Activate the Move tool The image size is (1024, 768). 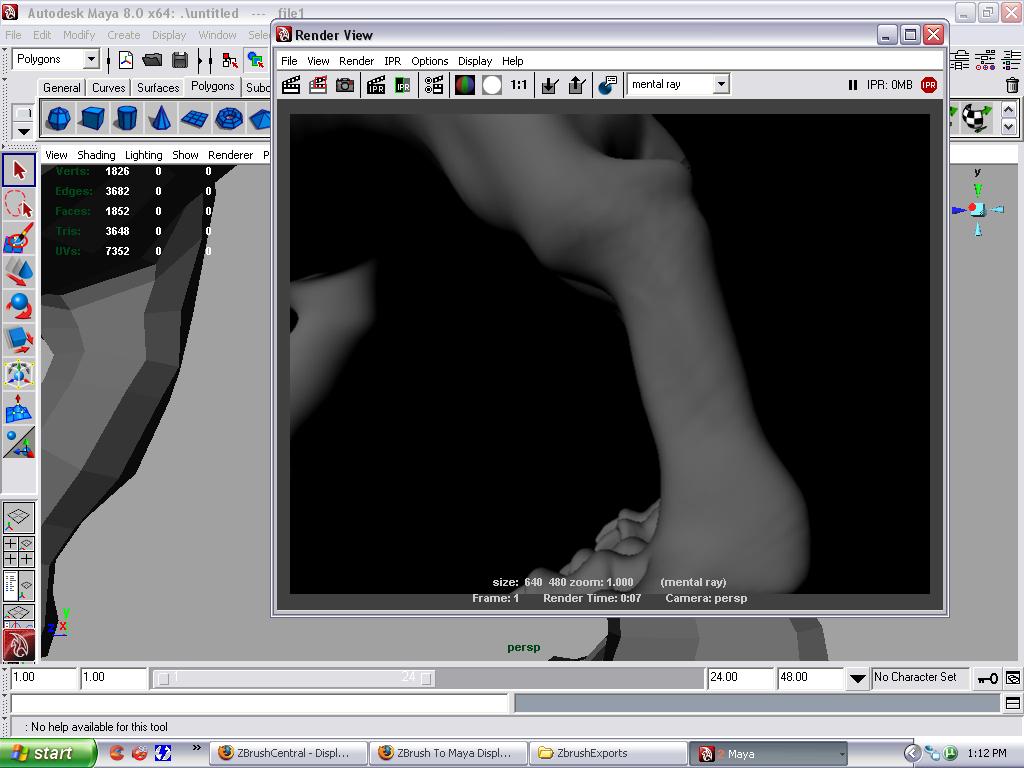[18, 272]
